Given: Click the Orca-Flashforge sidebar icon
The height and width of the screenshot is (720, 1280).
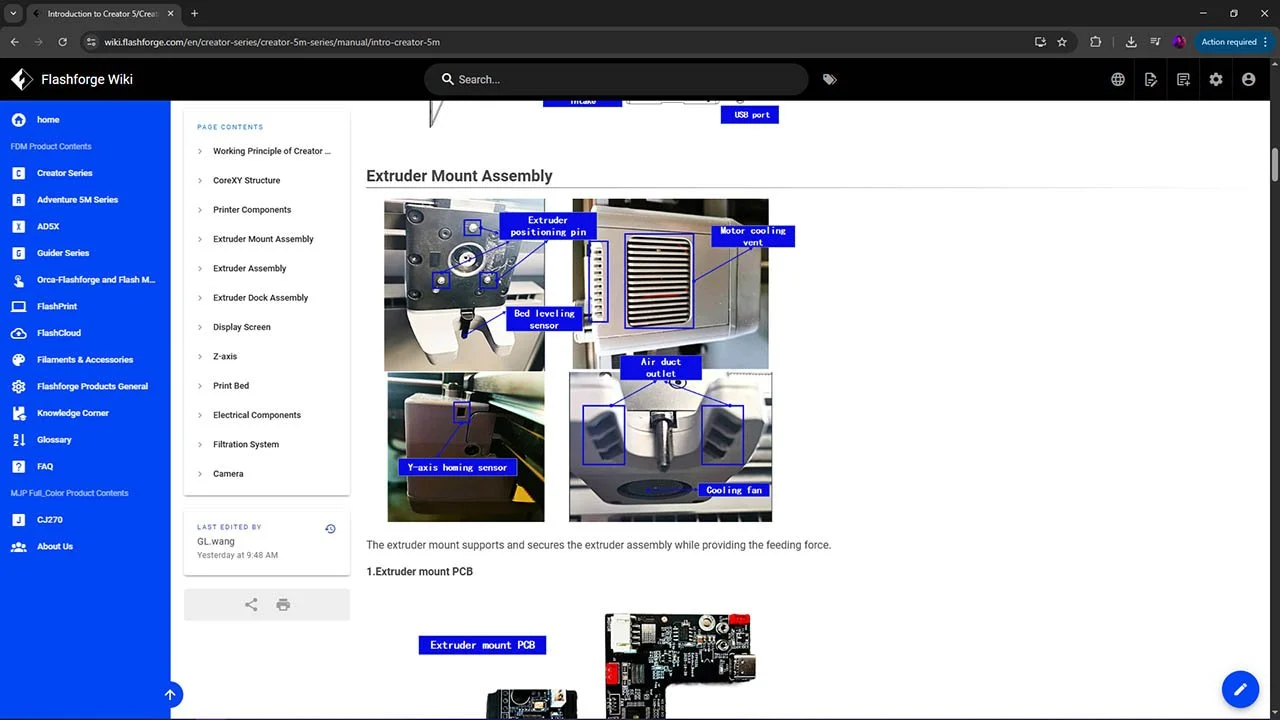Looking at the screenshot, I should 18,280.
